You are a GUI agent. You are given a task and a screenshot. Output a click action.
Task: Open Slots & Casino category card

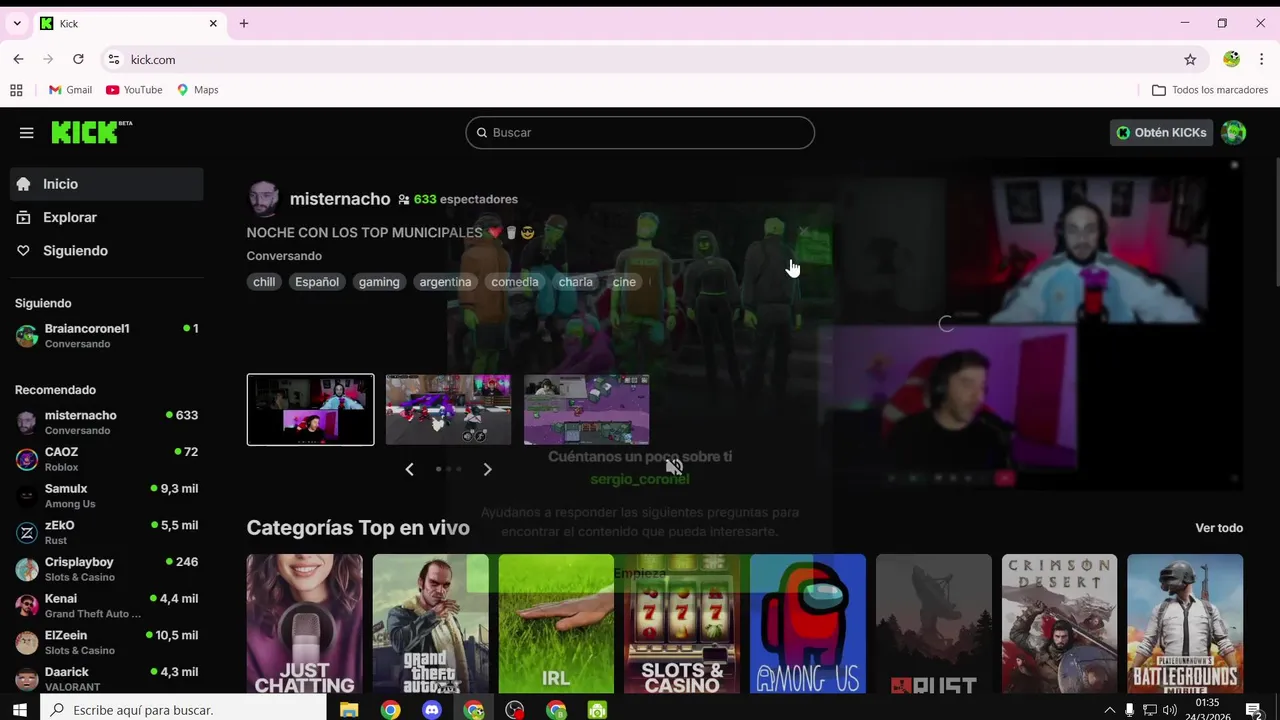coord(682,624)
